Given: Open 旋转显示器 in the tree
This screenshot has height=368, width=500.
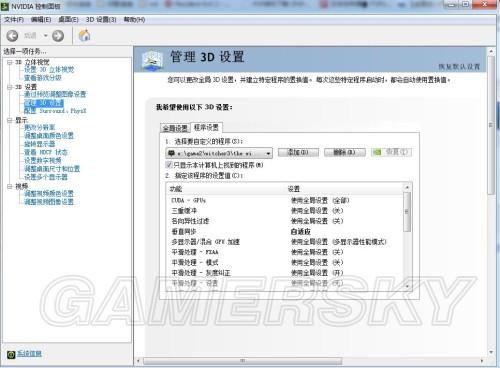Looking at the screenshot, I should pyautogui.click(x=40, y=144).
